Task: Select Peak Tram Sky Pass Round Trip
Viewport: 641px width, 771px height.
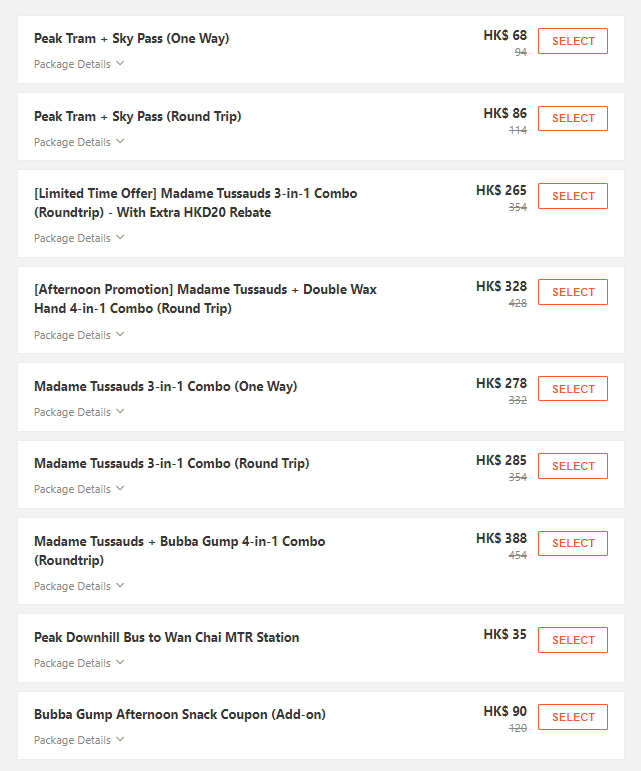Action: 572,118
